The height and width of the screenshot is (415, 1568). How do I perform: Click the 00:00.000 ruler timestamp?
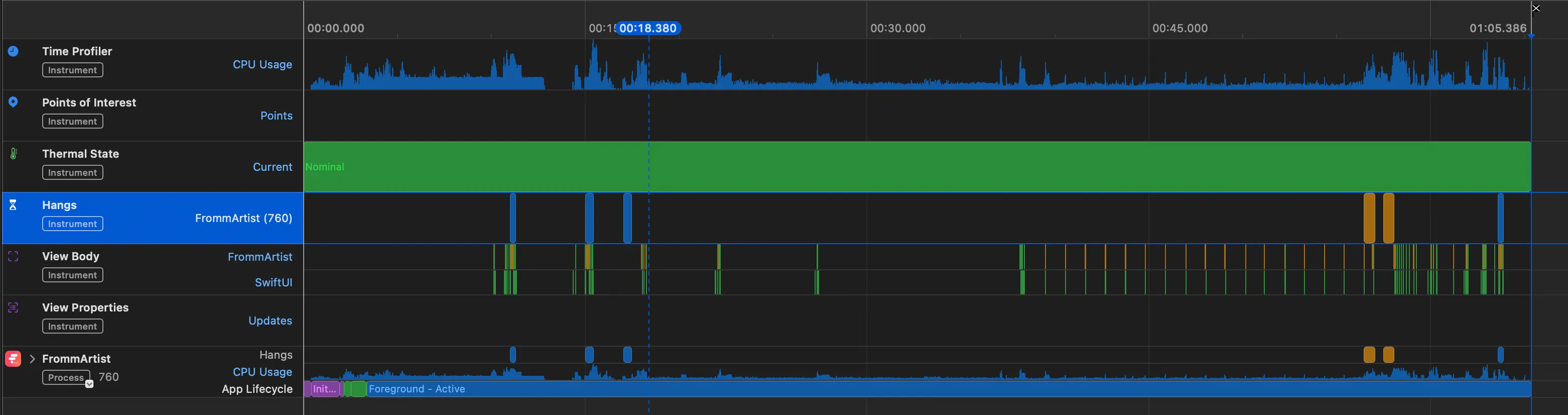click(335, 28)
